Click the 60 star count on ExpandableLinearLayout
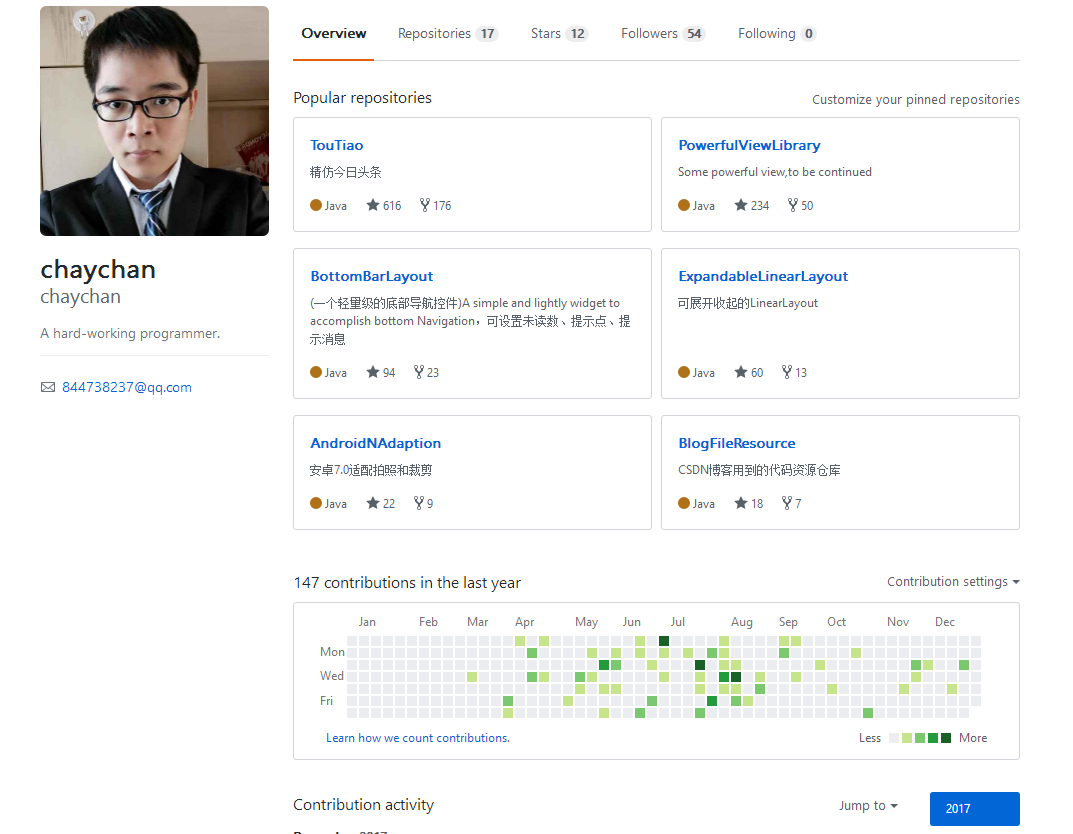Viewport: 1073px width, 834px height. (757, 372)
